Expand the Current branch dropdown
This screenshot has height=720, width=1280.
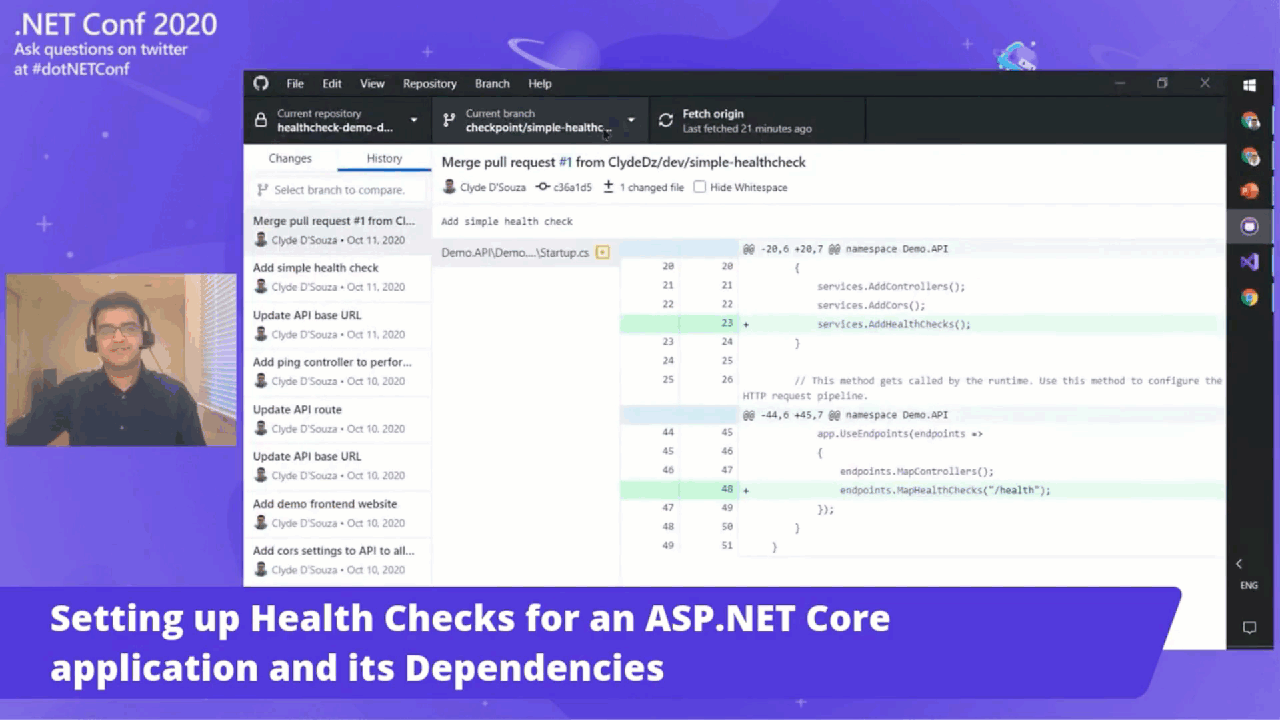(540, 121)
